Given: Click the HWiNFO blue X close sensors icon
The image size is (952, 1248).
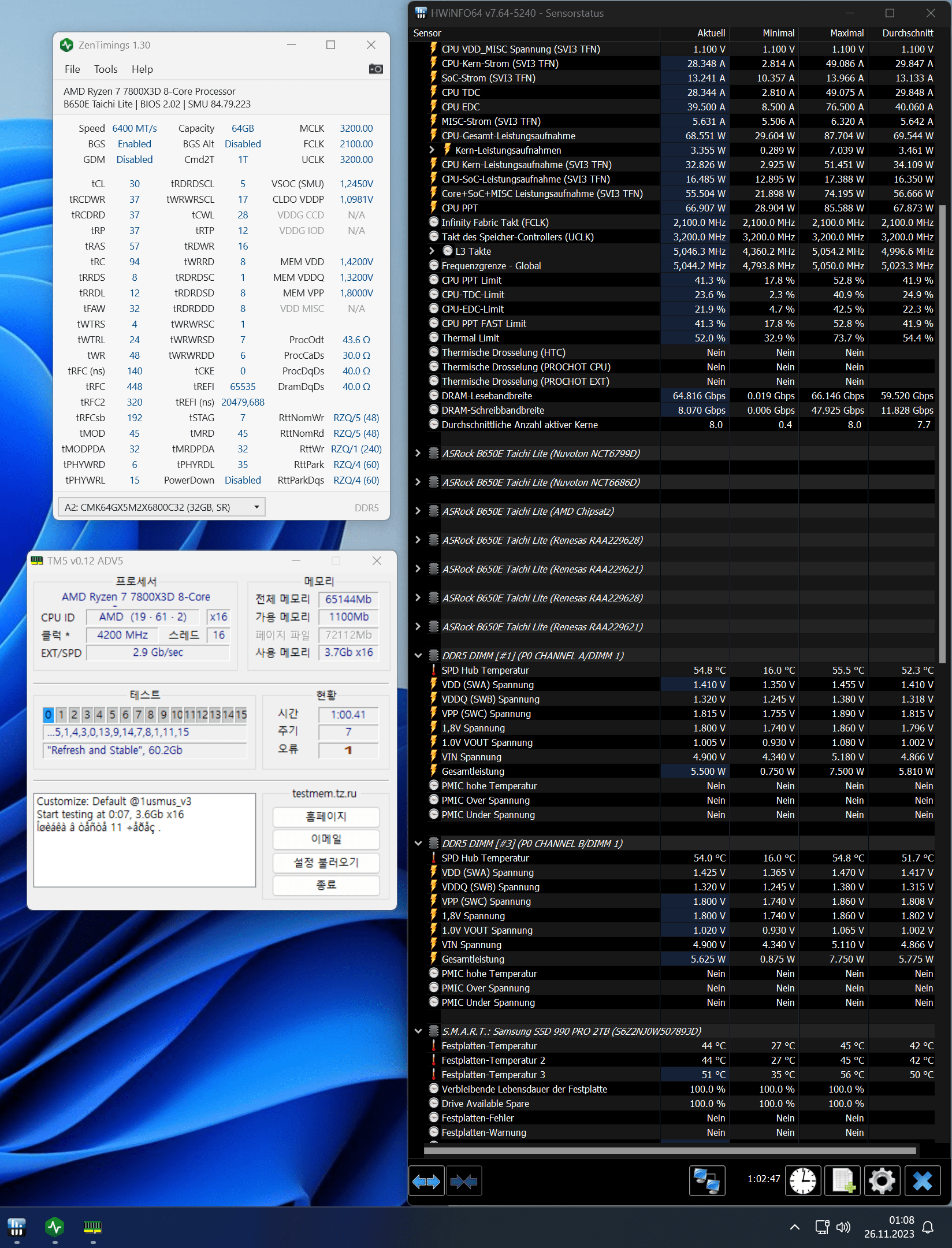Looking at the screenshot, I should (x=923, y=1181).
